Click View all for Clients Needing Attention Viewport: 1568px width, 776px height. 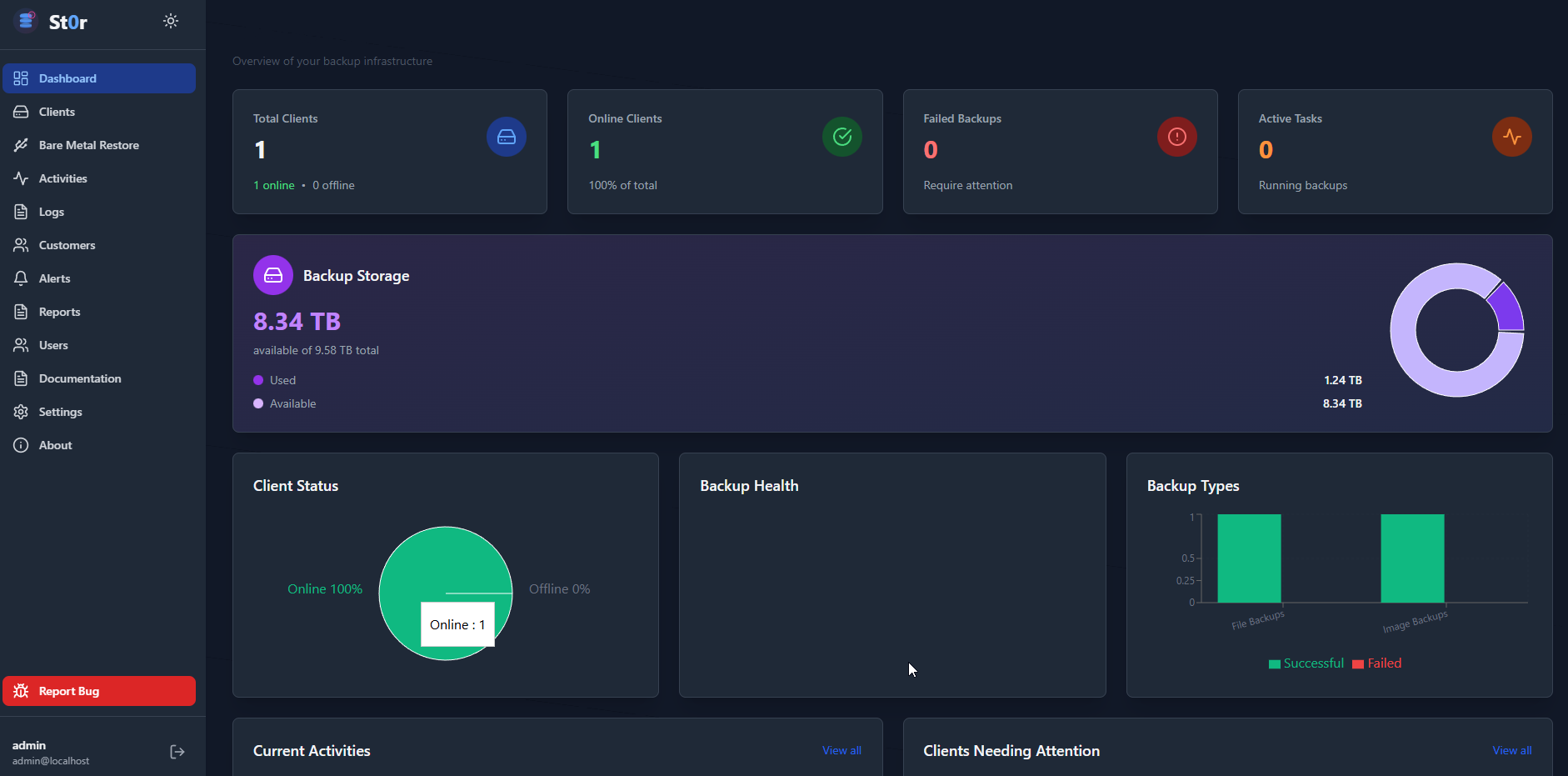click(1511, 750)
